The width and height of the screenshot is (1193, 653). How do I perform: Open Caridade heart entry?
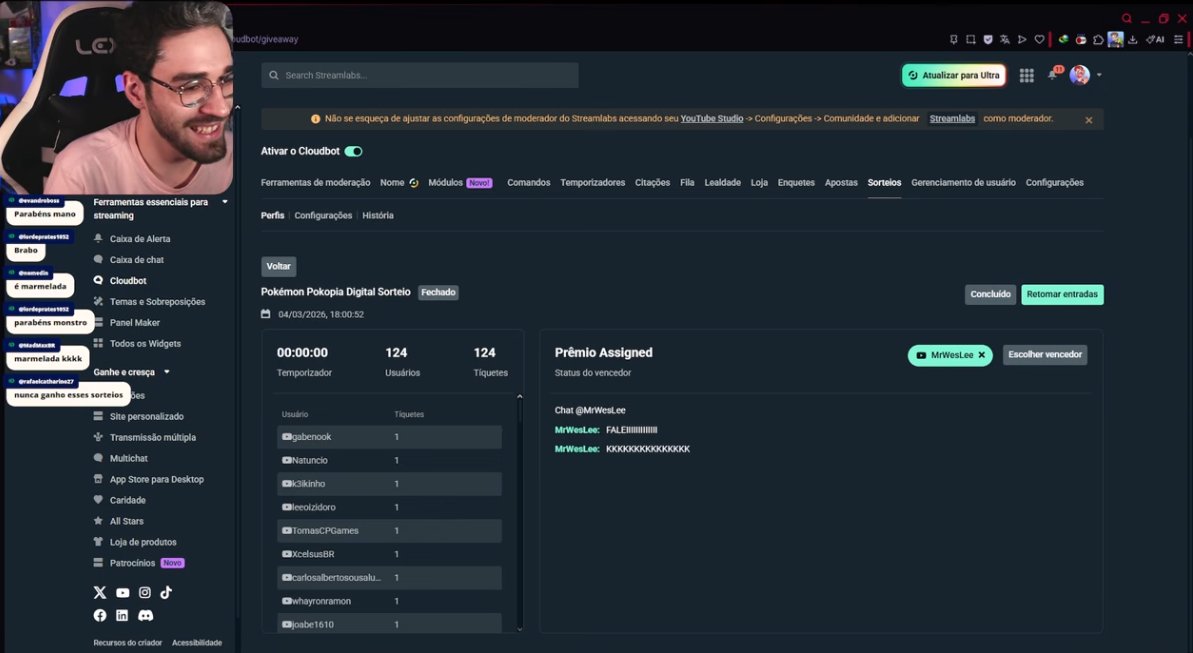coord(119,500)
